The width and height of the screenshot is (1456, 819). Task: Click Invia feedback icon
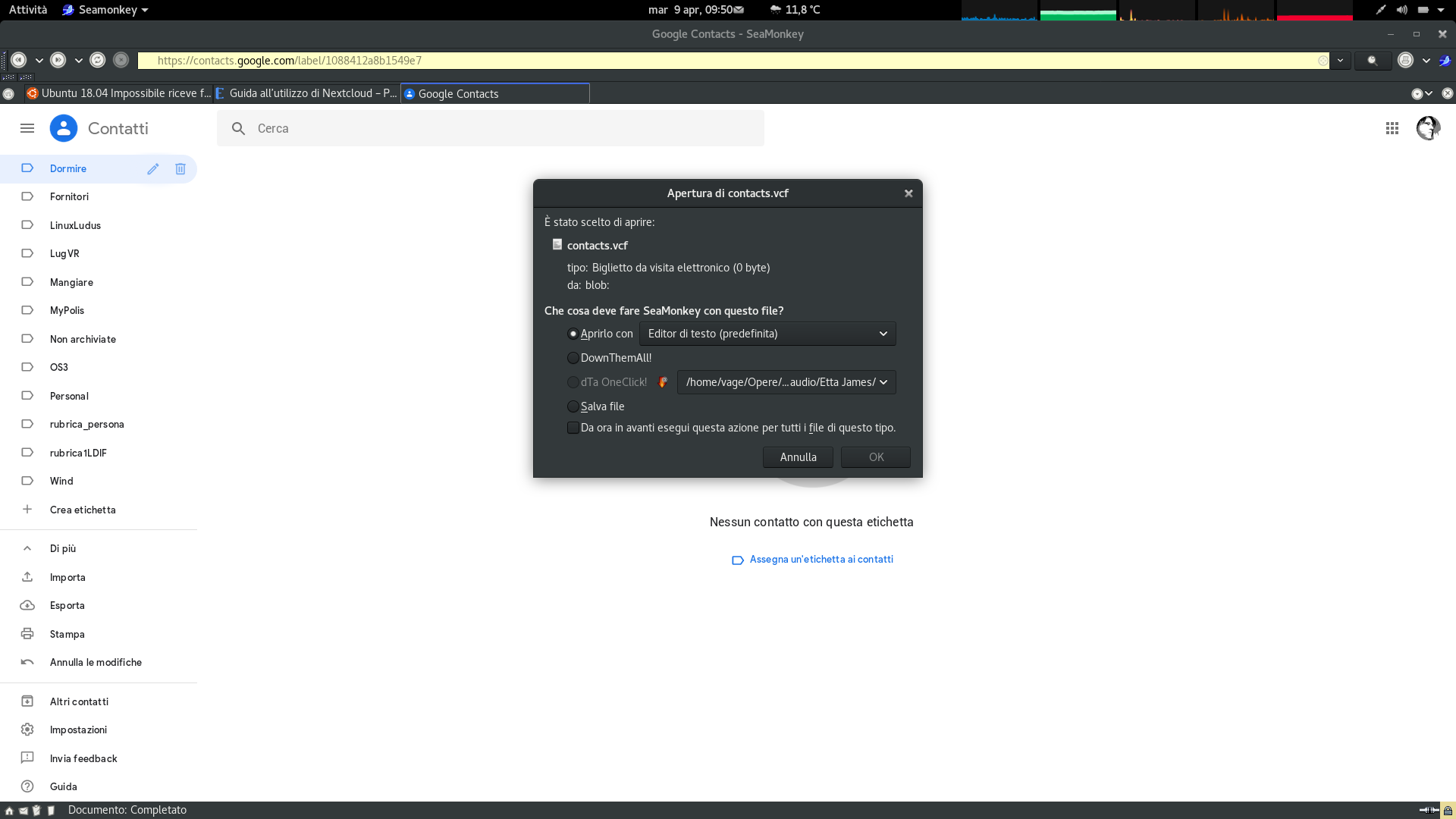tap(27, 758)
